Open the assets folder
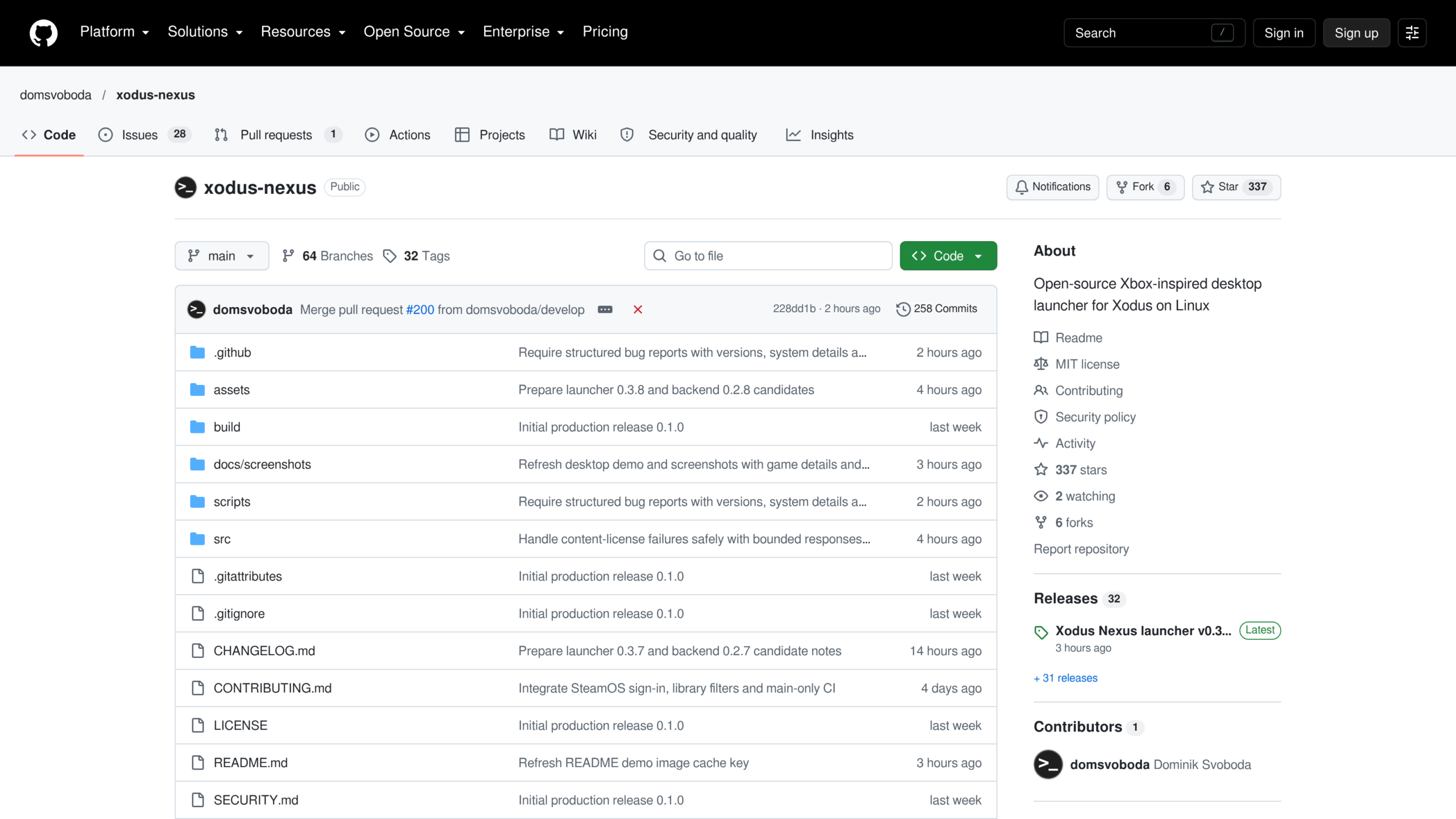The width and height of the screenshot is (1456, 819). click(x=231, y=390)
